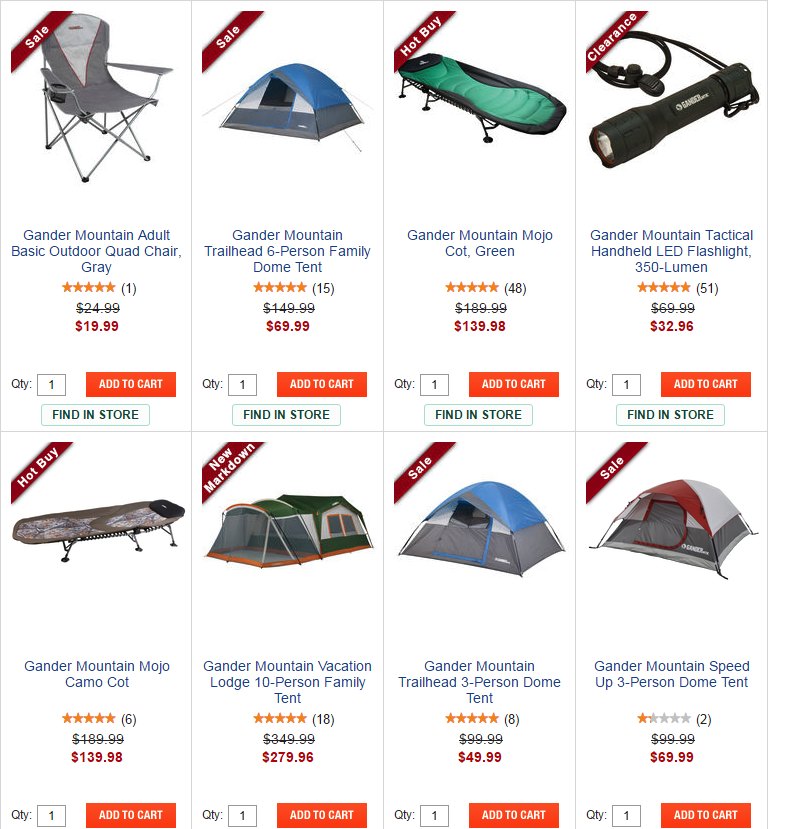Add the $69.99 Trailhead 6-Person Tent to cart
This screenshot has height=829, width=794.
coord(321,384)
